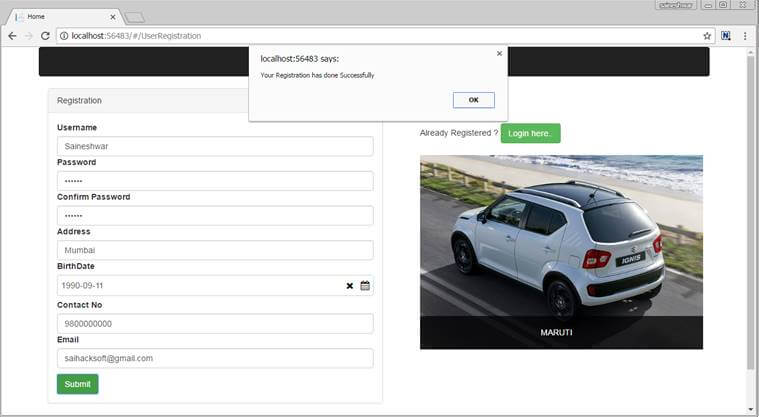Close the Home tab
This screenshot has height=417, width=759.
[113, 16]
